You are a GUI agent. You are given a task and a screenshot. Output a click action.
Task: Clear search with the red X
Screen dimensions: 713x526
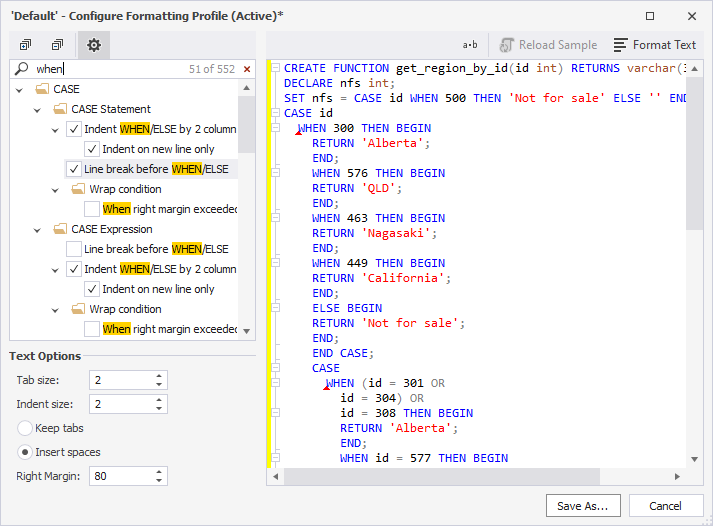click(247, 69)
